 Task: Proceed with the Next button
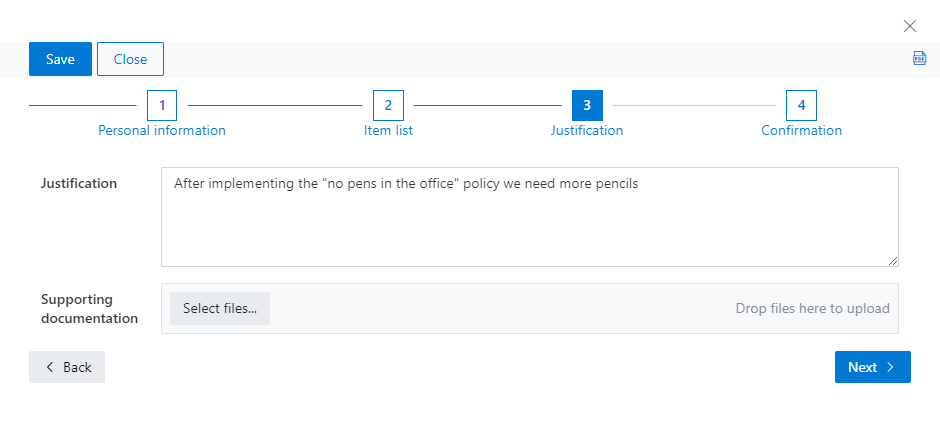(872, 367)
